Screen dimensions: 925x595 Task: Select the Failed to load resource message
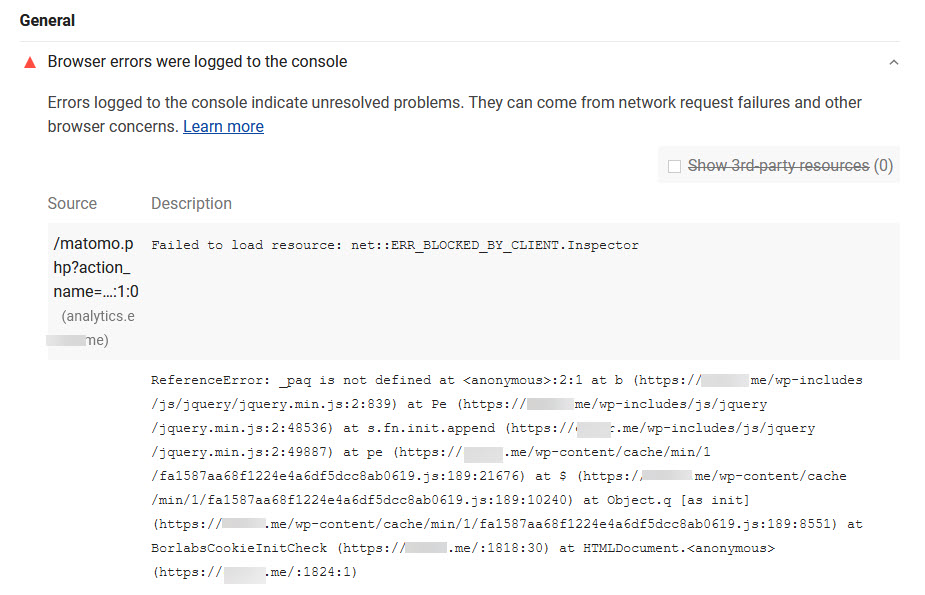tap(395, 245)
